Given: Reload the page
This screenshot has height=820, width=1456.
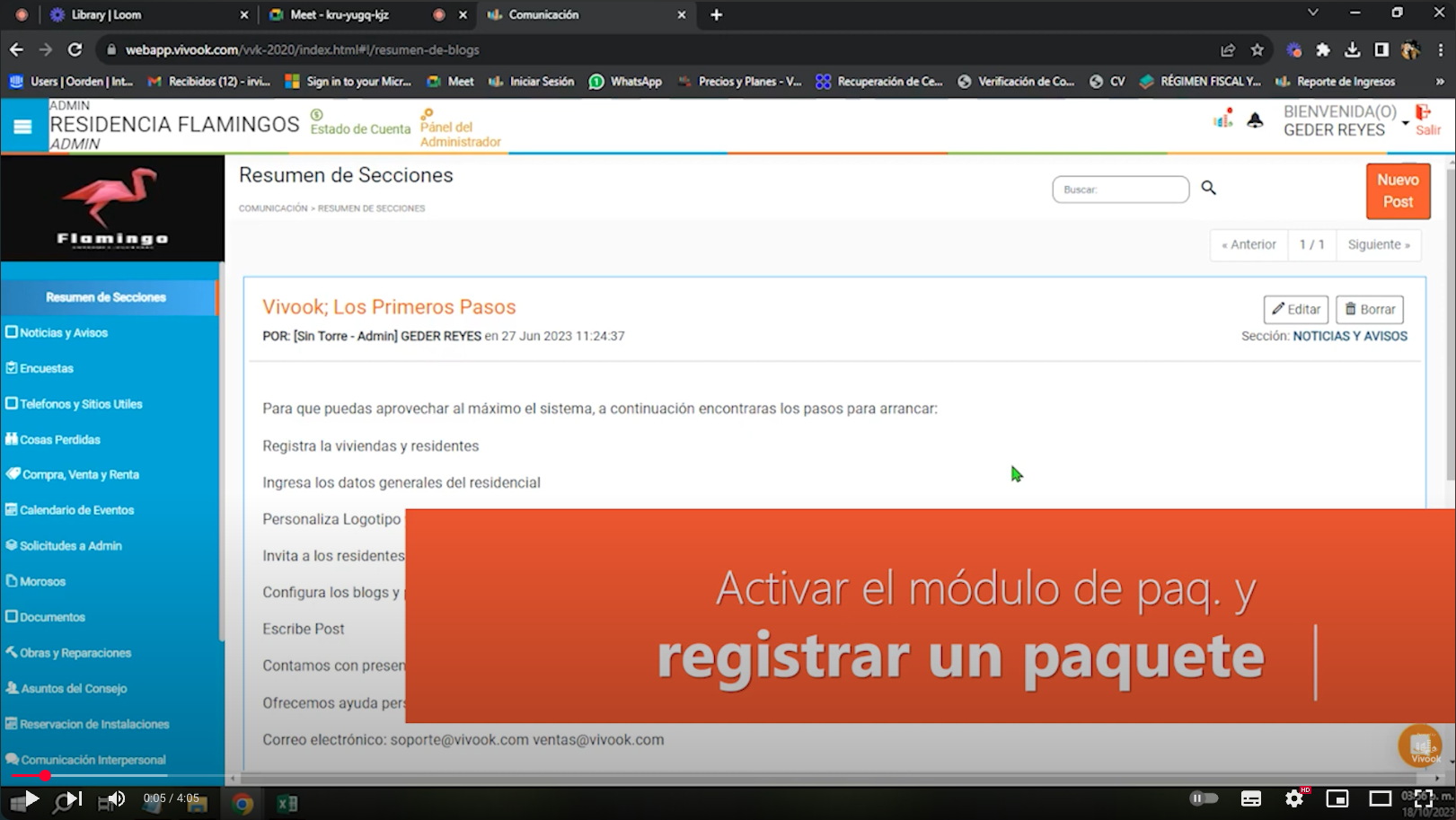Looking at the screenshot, I should pyautogui.click(x=75, y=49).
